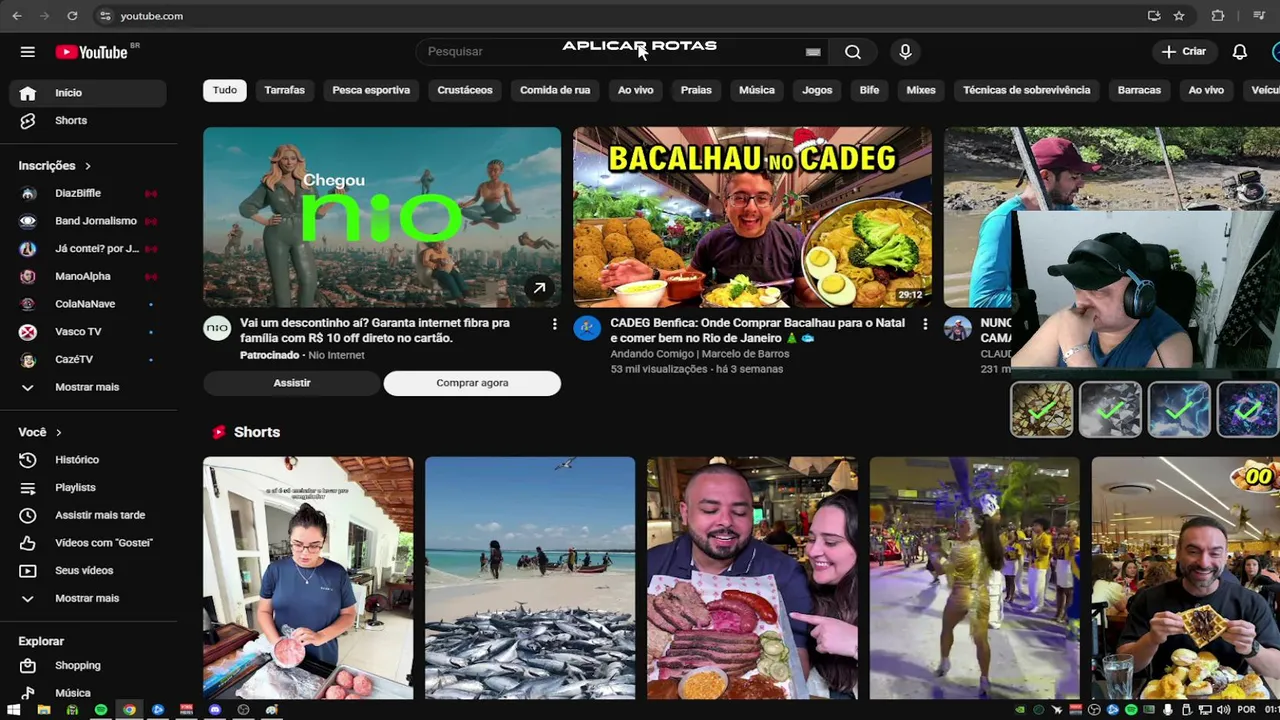Select the Mixes filter chip
The width and height of the screenshot is (1280, 720).
tap(921, 90)
